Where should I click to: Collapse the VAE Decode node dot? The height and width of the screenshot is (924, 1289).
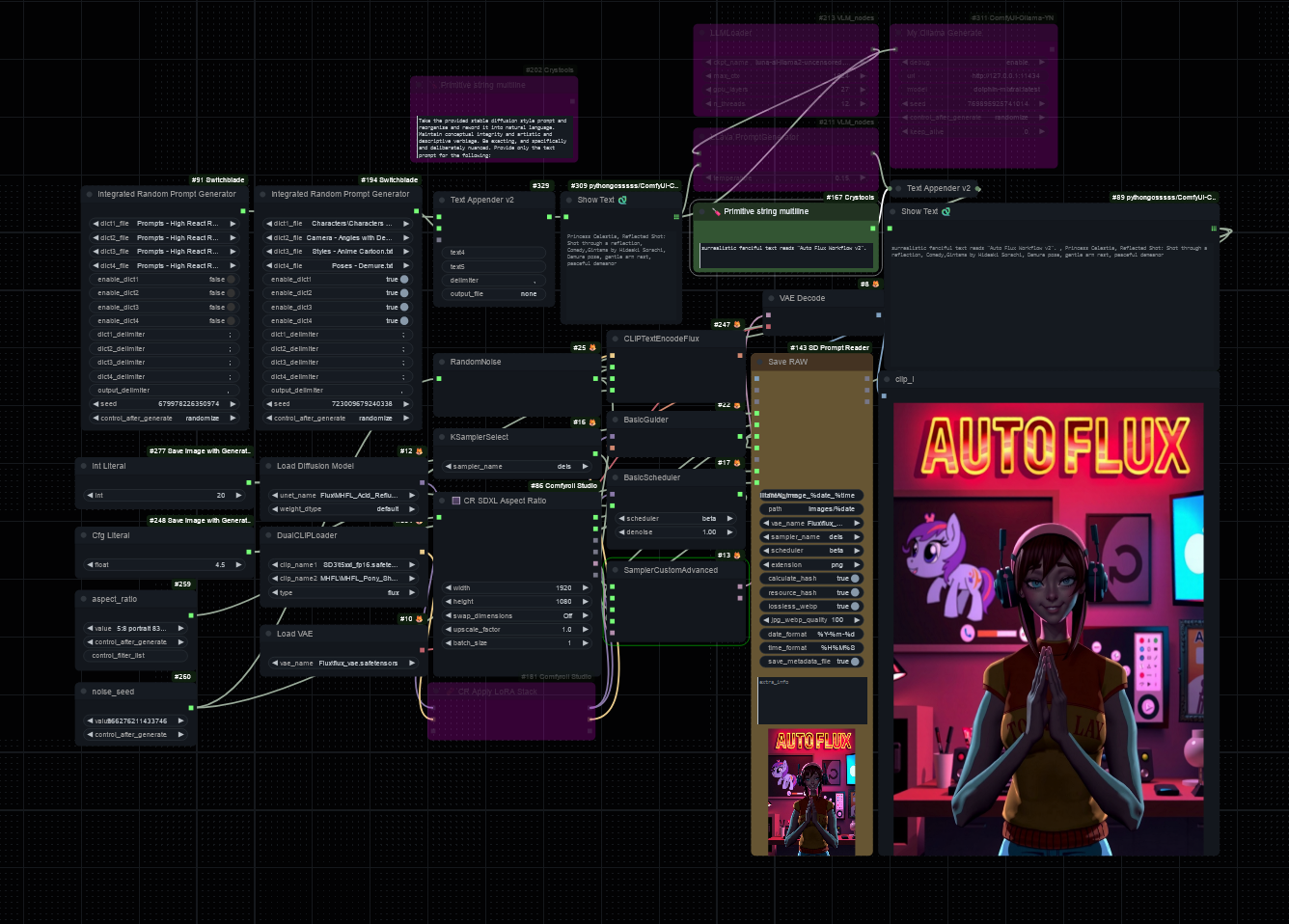(771, 298)
